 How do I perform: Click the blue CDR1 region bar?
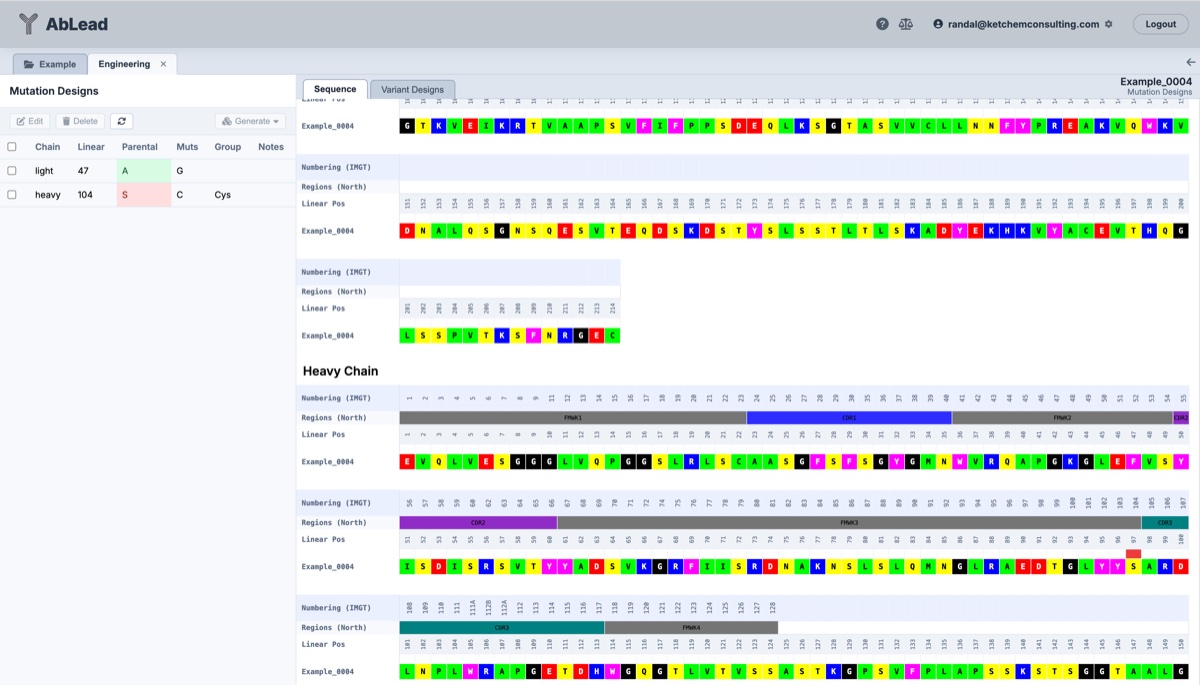pyautogui.click(x=848, y=418)
